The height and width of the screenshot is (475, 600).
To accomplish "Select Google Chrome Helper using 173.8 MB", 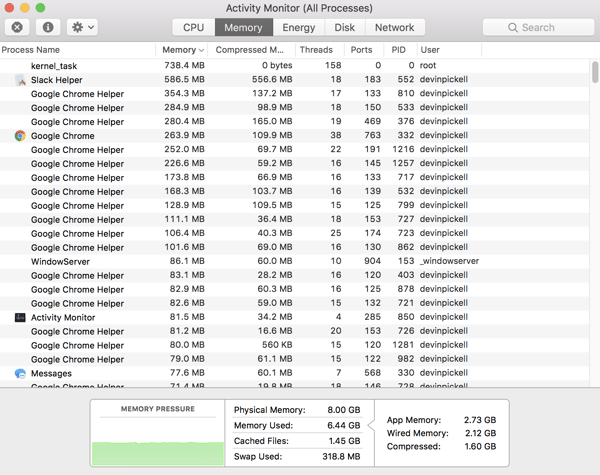I will pos(294,178).
